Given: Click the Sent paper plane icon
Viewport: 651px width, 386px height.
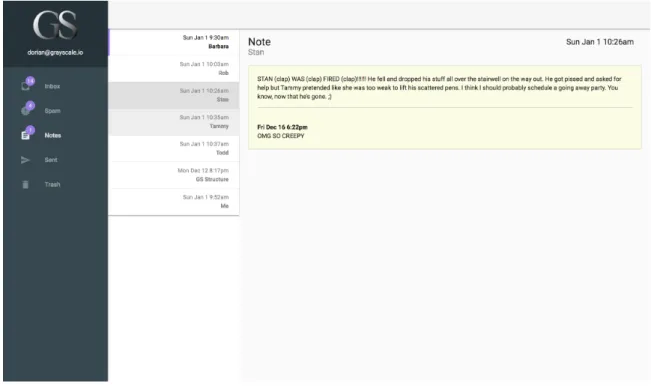Looking at the screenshot, I should (25, 160).
